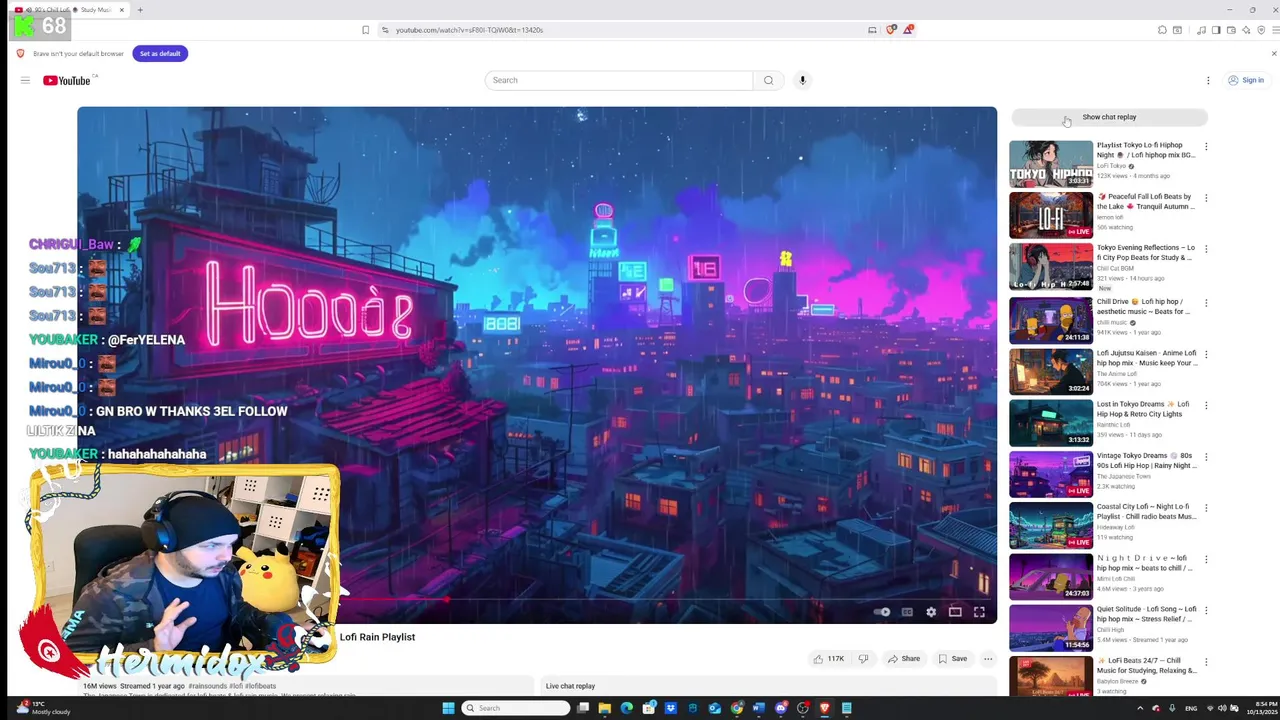Open Peaceful Fall Lofi Beats live video
This screenshot has height=720, width=1280.
coord(1051,215)
